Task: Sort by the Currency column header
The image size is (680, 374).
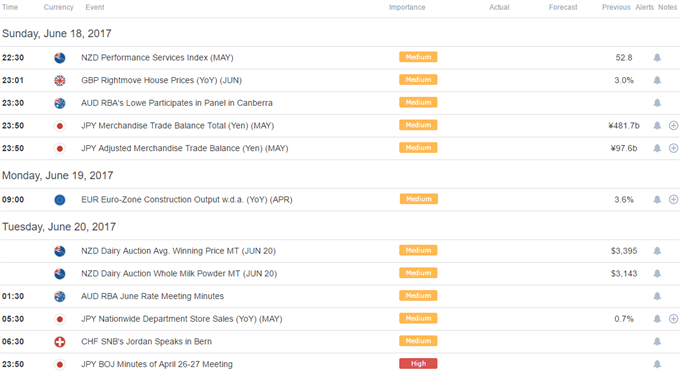Action: coord(59,7)
